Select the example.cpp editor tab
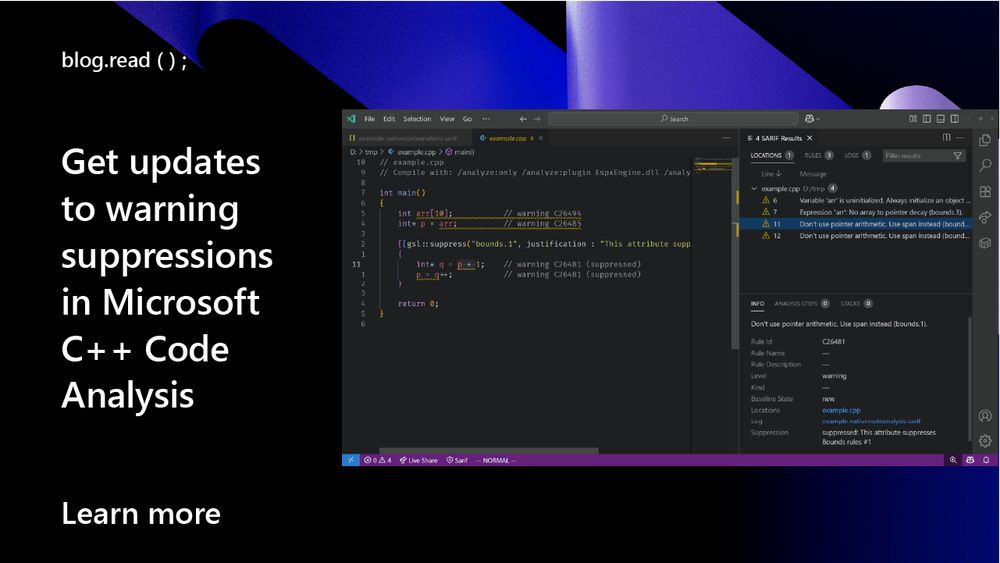This screenshot has height=563, width=1000. click(508, 138)
